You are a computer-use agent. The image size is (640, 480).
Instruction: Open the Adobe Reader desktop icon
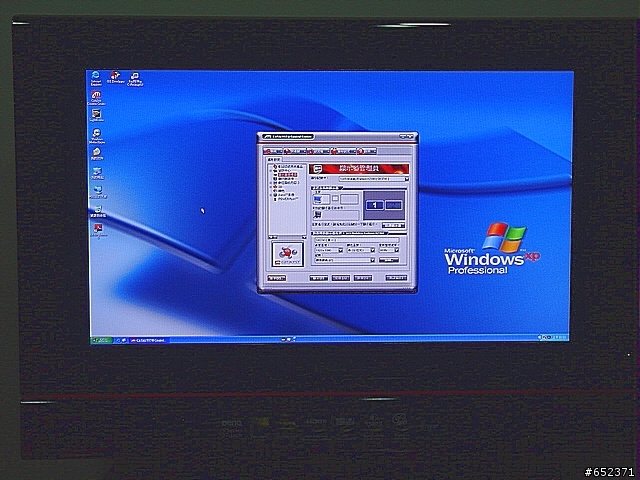tap(98, 231)
